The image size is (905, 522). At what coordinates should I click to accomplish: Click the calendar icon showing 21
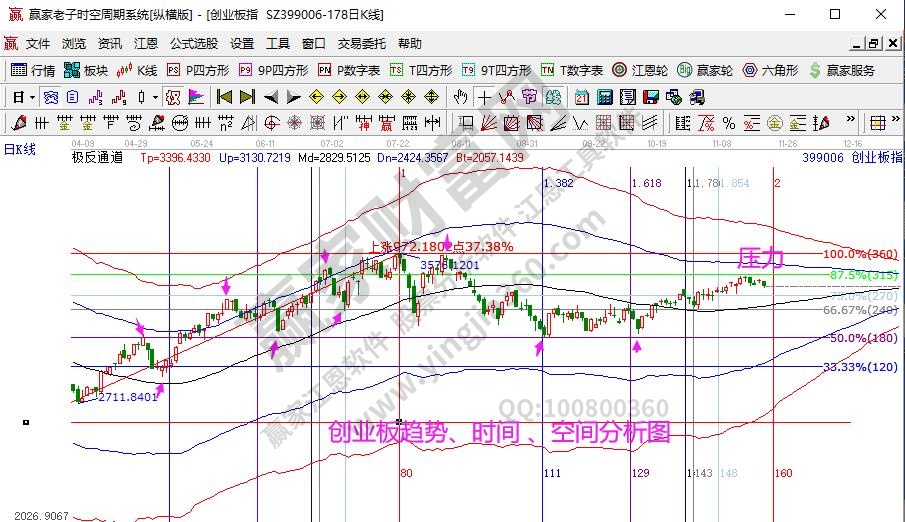[x=581, y=97]
